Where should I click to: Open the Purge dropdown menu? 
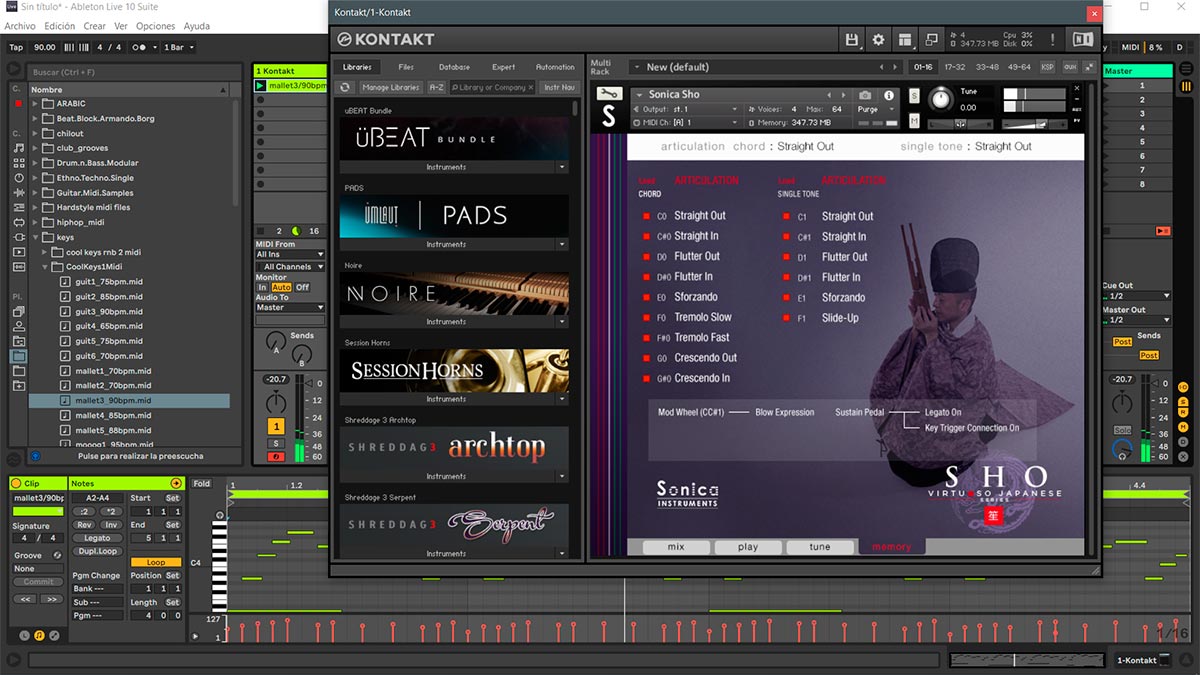point(875,109)
